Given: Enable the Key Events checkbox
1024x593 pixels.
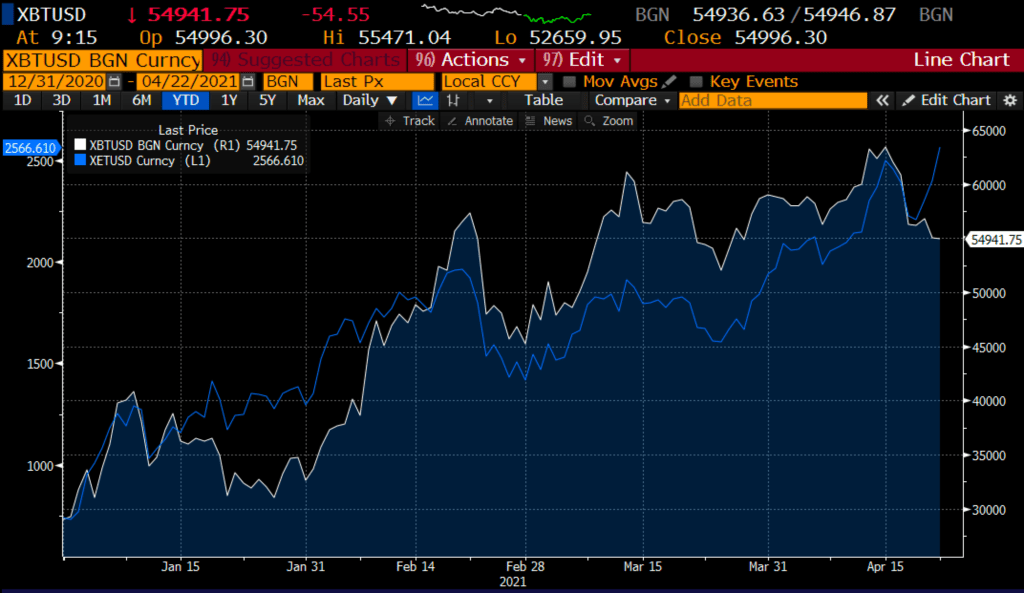Looking at the screenshot, I should point(696,82).
